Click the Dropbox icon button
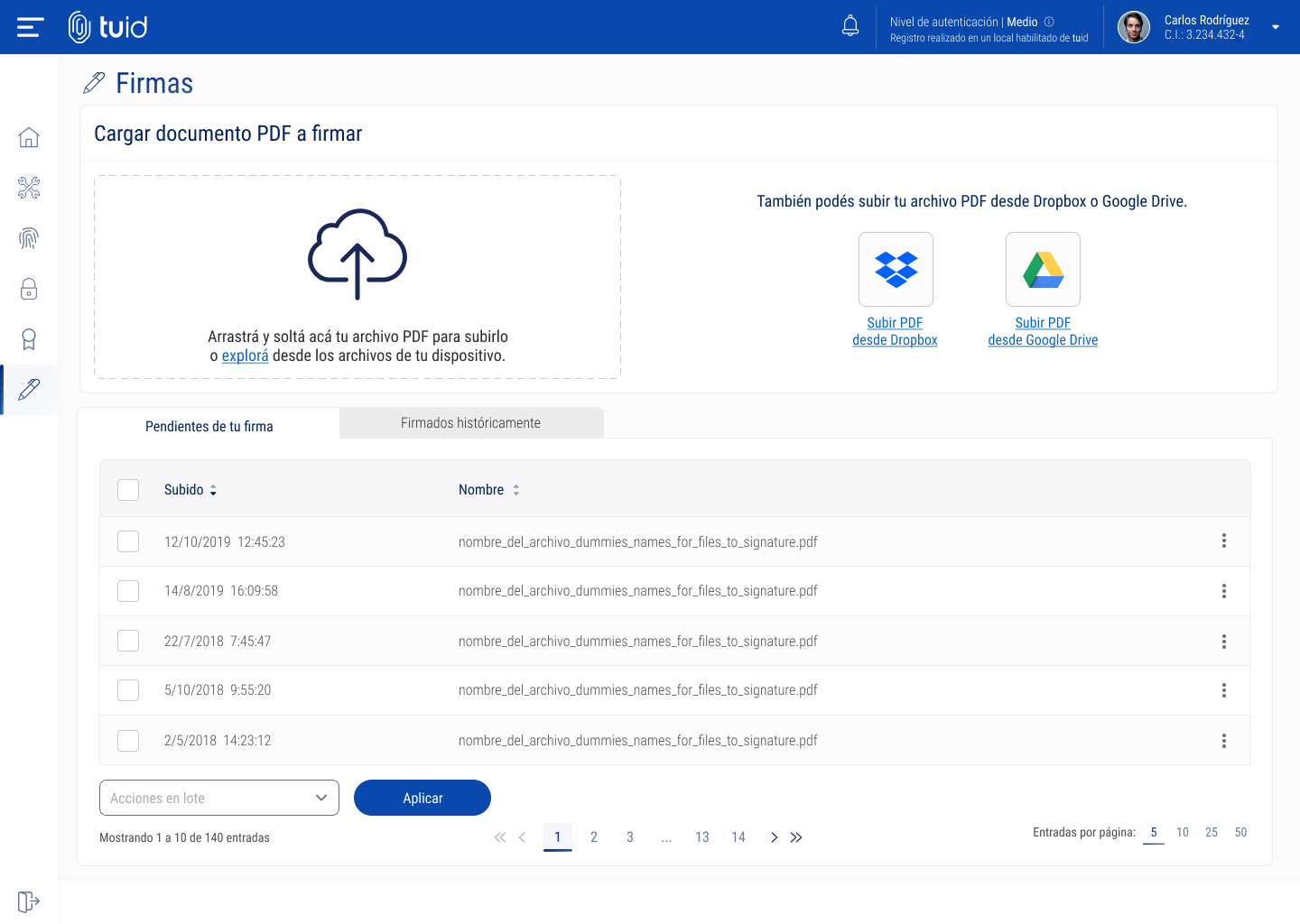1300x924 pixels. pyautogui.click(x=896, y=269)
